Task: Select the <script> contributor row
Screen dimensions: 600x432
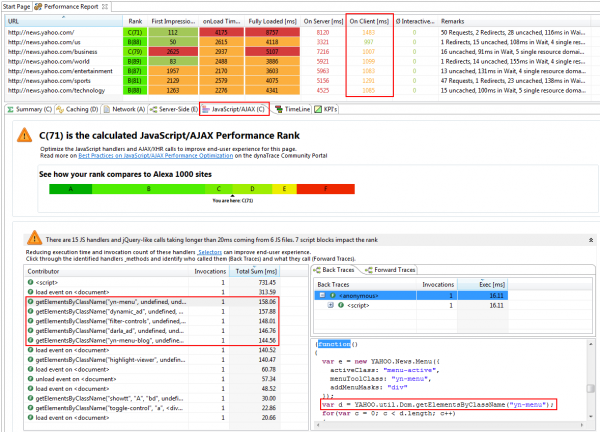Action: pos(152,282)
